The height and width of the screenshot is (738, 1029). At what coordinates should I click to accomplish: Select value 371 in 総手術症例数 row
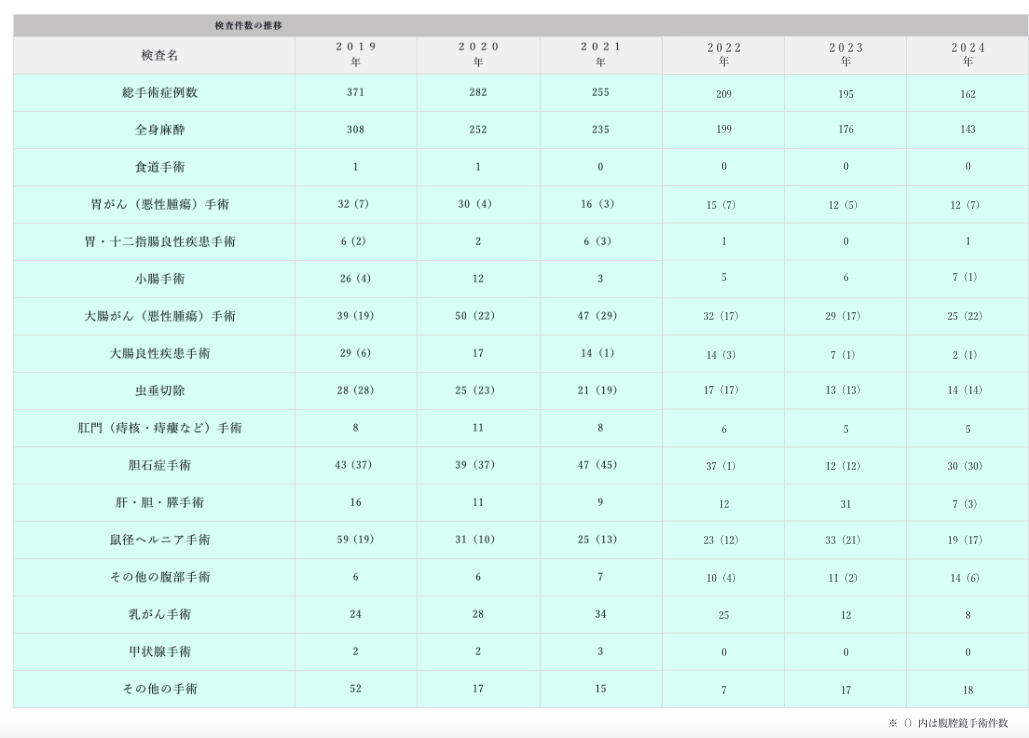tap(356, 92)
